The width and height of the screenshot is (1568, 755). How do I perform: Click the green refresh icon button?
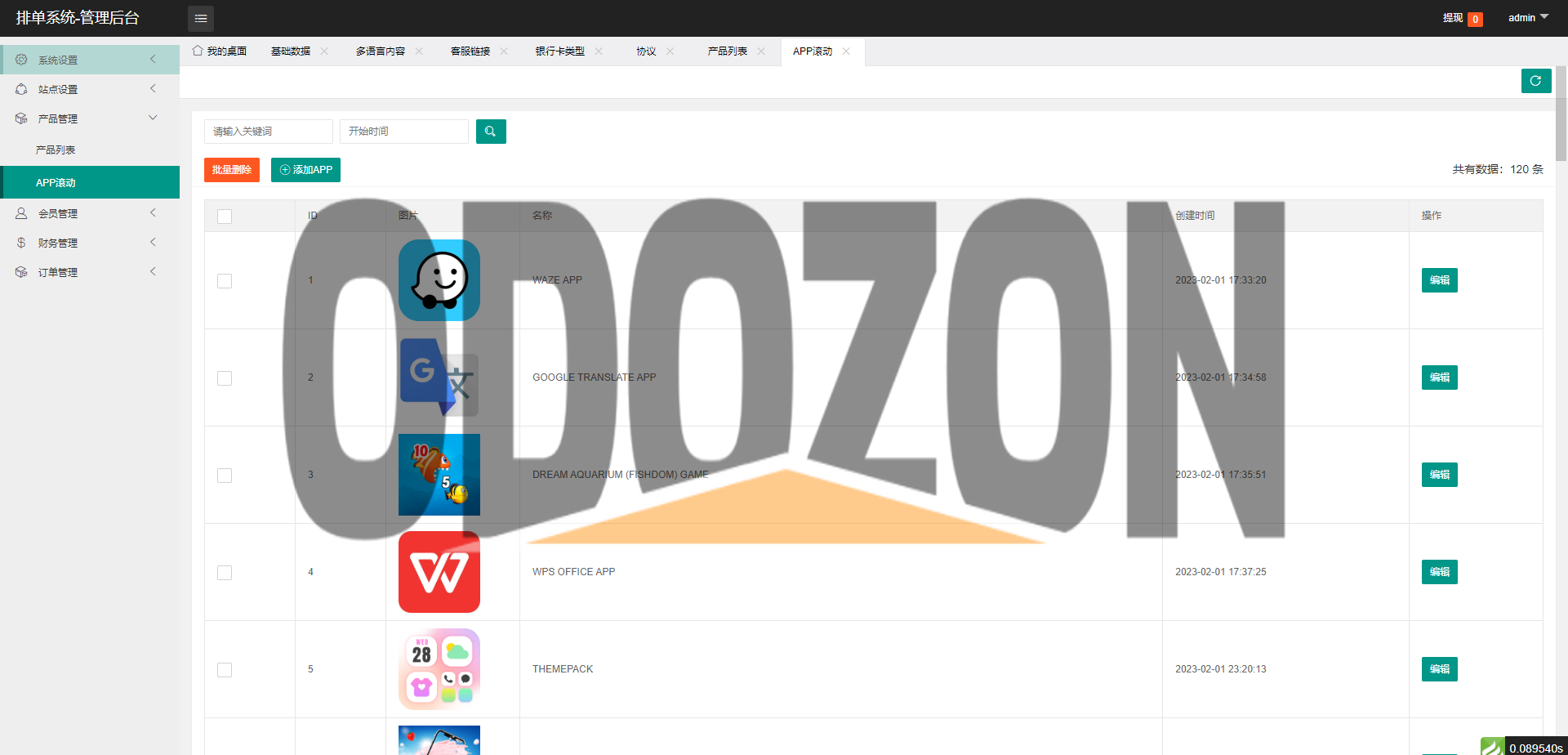[x=1536, y=81]
